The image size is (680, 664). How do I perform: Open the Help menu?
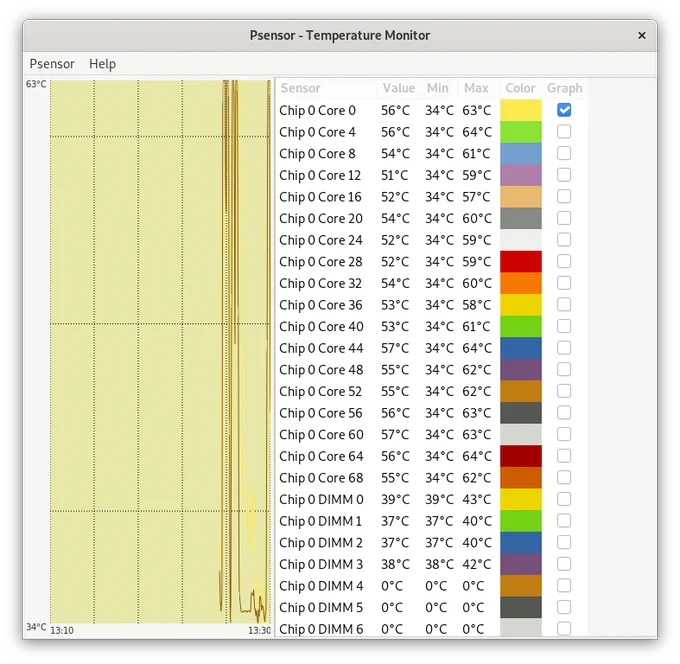tap(102, 64)
